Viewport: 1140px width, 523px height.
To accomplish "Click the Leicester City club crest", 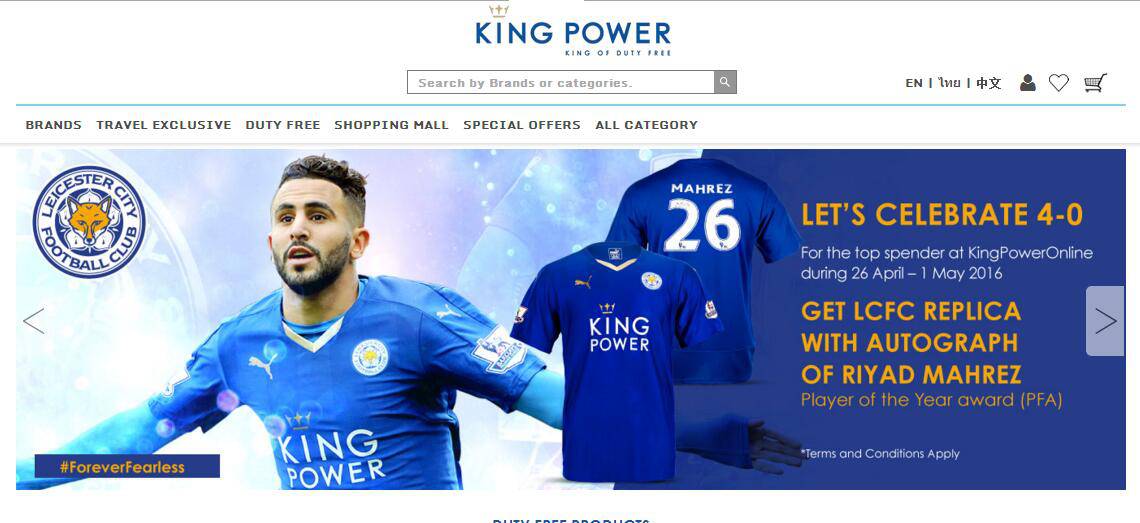I will (89, 222).
